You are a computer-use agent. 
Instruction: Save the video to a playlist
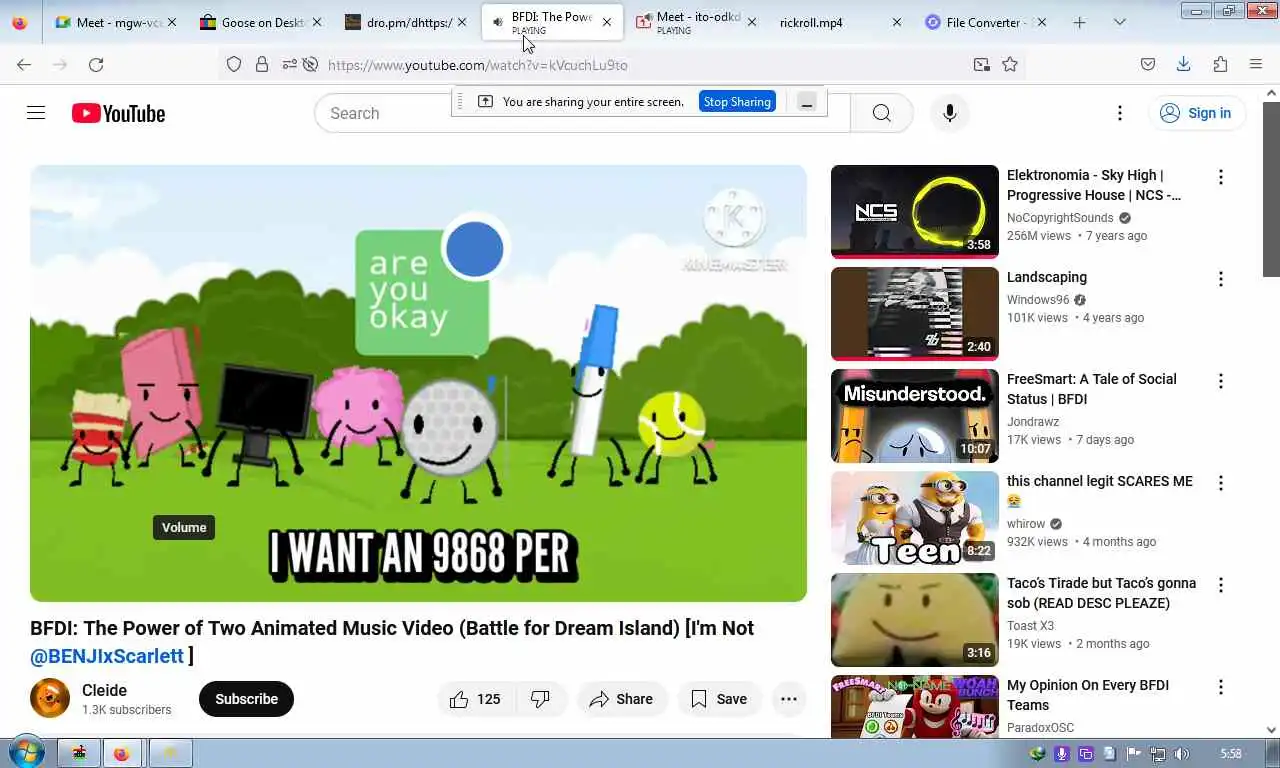coord(719,699)
